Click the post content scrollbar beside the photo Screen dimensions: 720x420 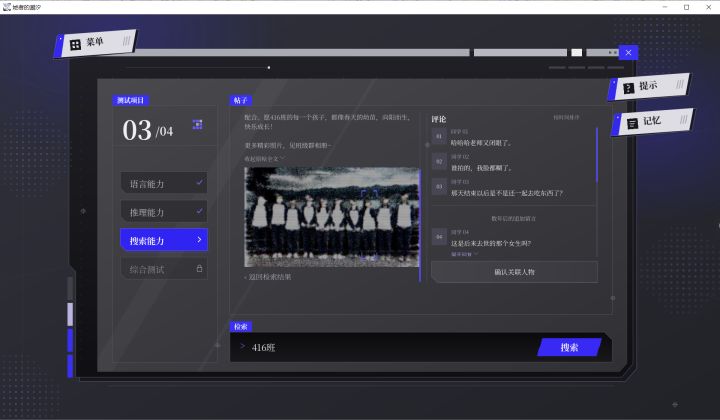[420, 224]
